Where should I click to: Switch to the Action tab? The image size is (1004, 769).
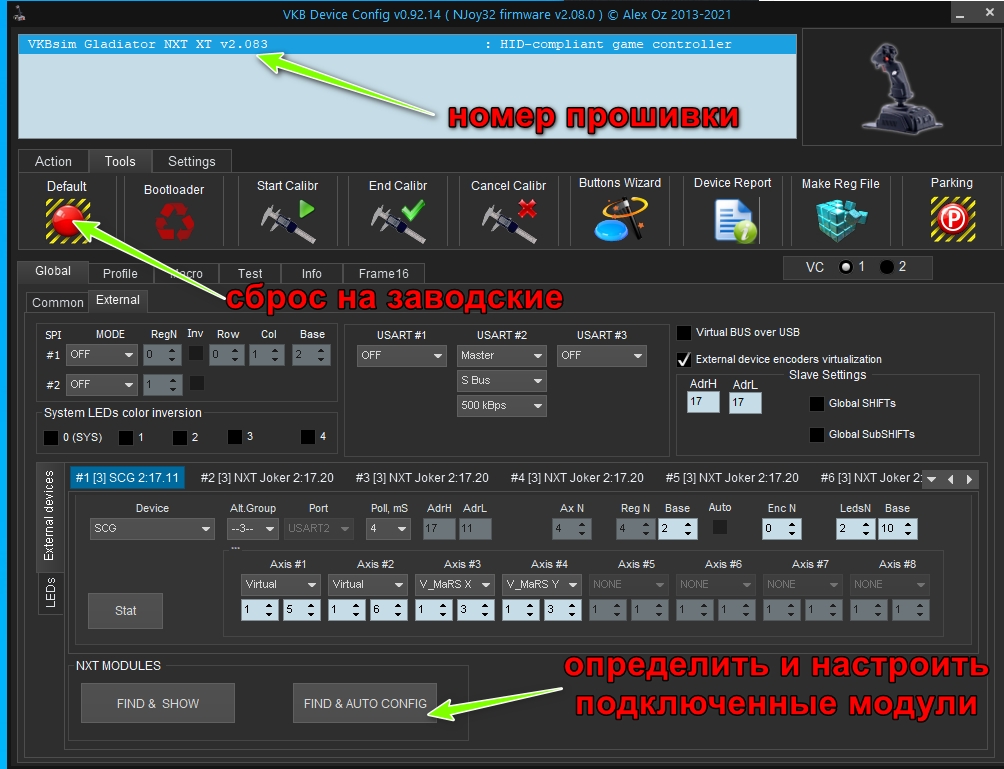click(x=53, y=161)
